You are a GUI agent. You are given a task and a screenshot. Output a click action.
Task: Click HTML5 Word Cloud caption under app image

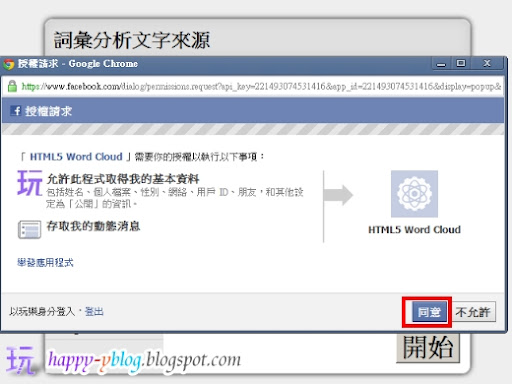click(414, 230)
